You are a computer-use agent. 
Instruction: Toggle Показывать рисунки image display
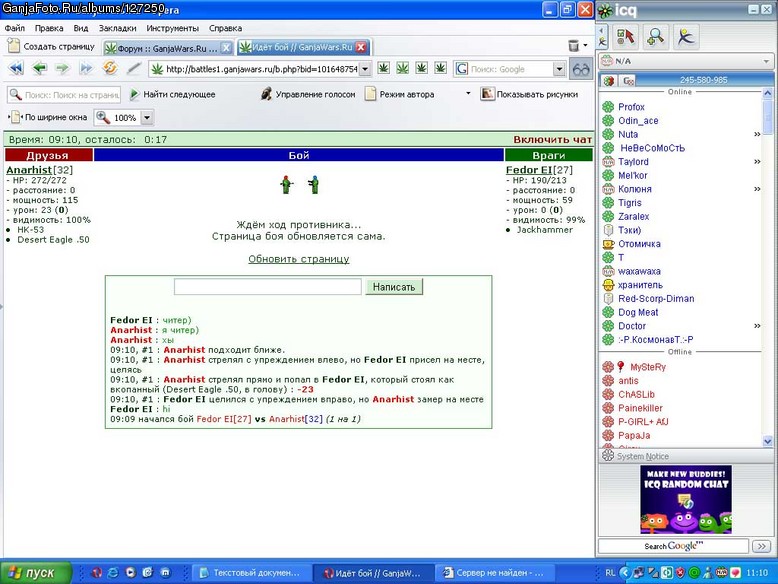tap(529, 94)
